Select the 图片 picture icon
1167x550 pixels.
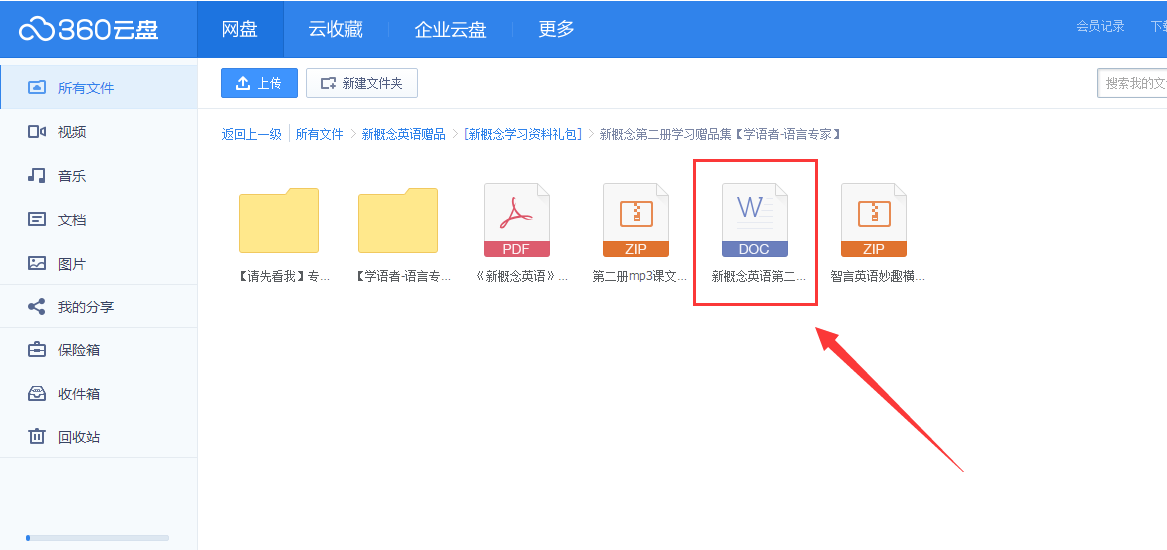[x=36, y=263]
